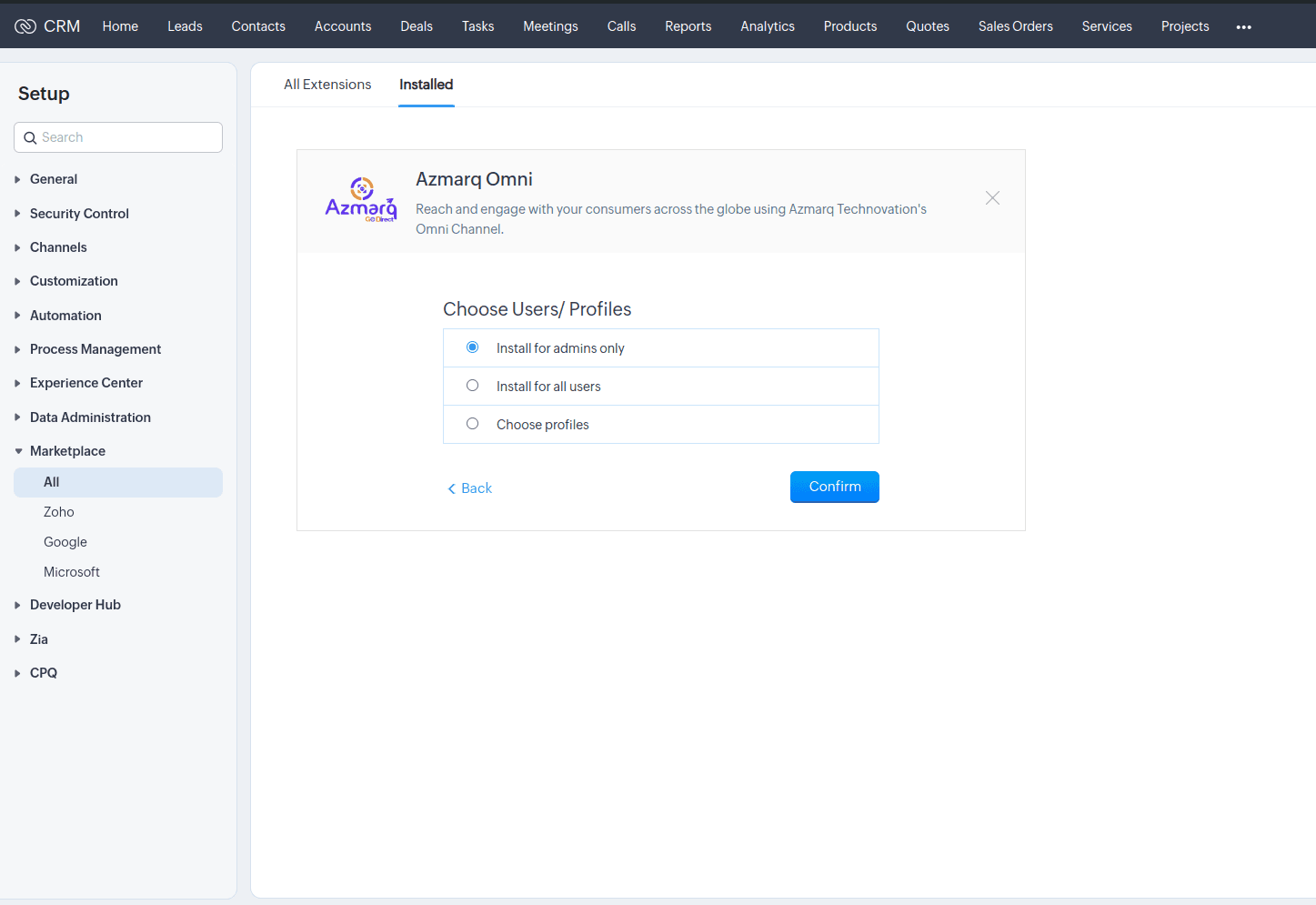Open the Leads module
The width and height of the screenshot is (1316, 905).
click(185, 26)
